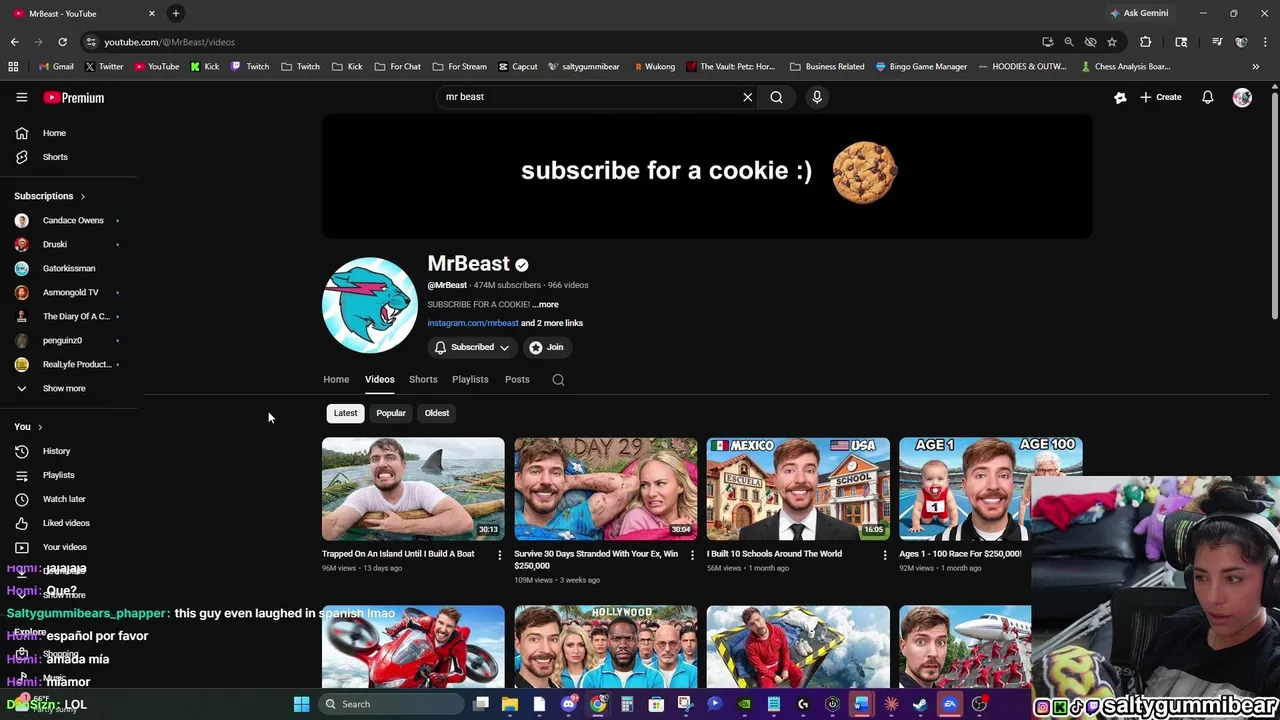This screenshot has height=720, width=1280.
Task: Expand the You section
Action: click(x=28, y=427)
